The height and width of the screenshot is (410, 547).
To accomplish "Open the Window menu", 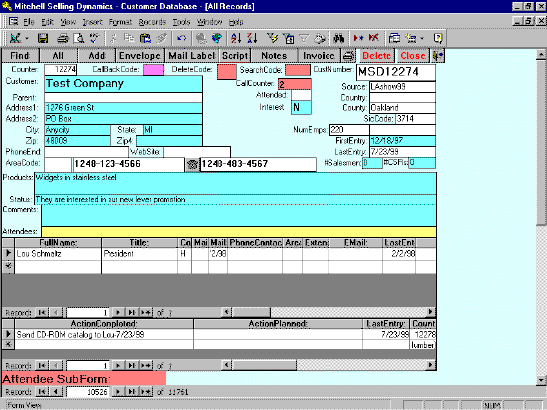I will (x=210, y=22).
